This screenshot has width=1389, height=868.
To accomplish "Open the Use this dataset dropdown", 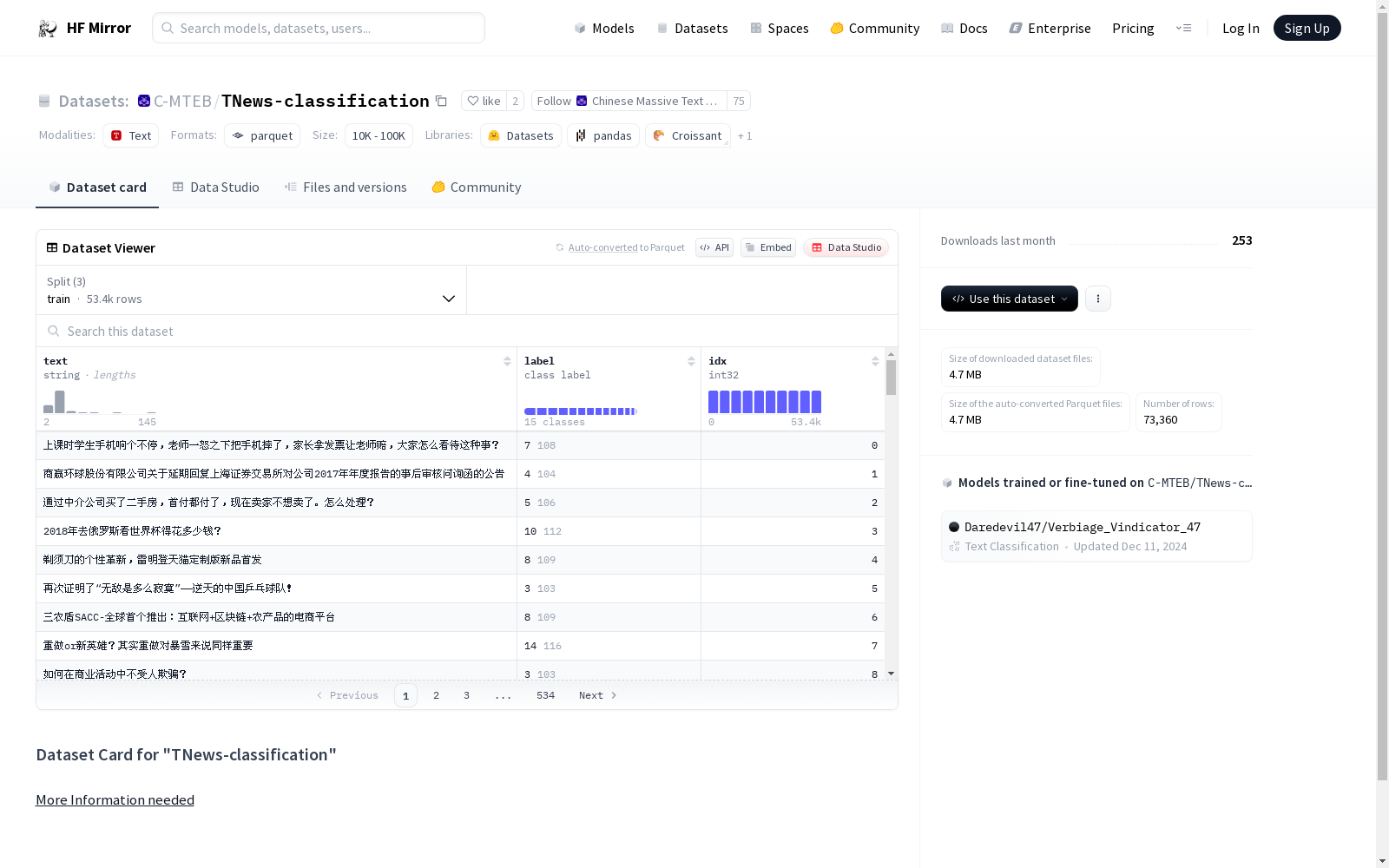I will click(x=1010, y=299).
